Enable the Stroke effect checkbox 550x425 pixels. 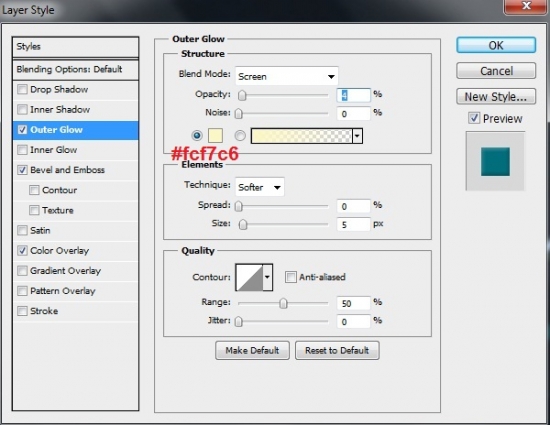pyautogui.click(x=22, y=311)
